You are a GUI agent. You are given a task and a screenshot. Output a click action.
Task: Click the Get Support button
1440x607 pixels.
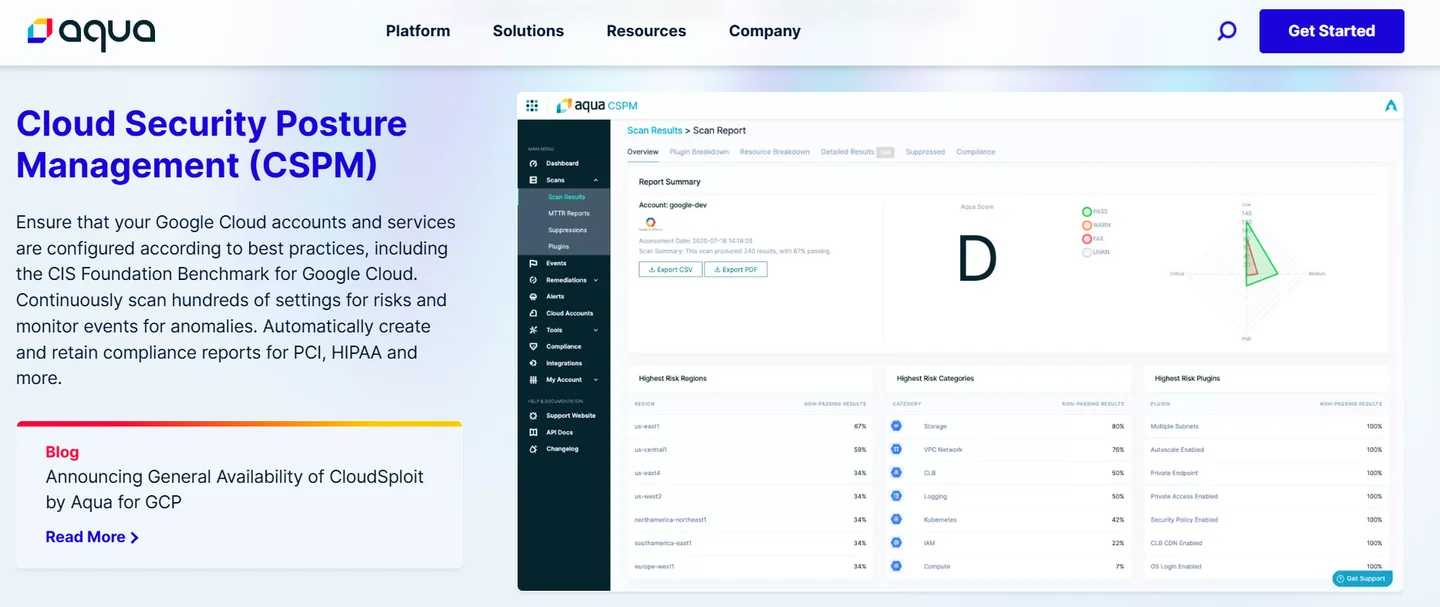point(1362,578)
